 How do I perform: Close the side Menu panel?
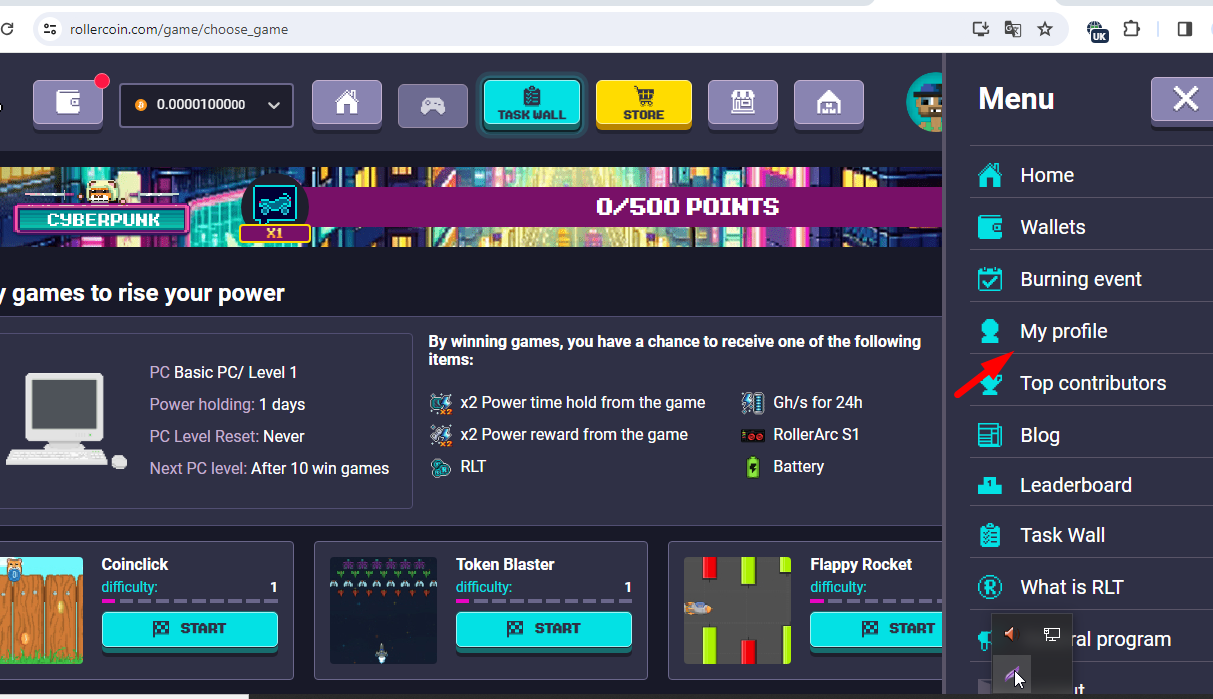pos(1185,99)
